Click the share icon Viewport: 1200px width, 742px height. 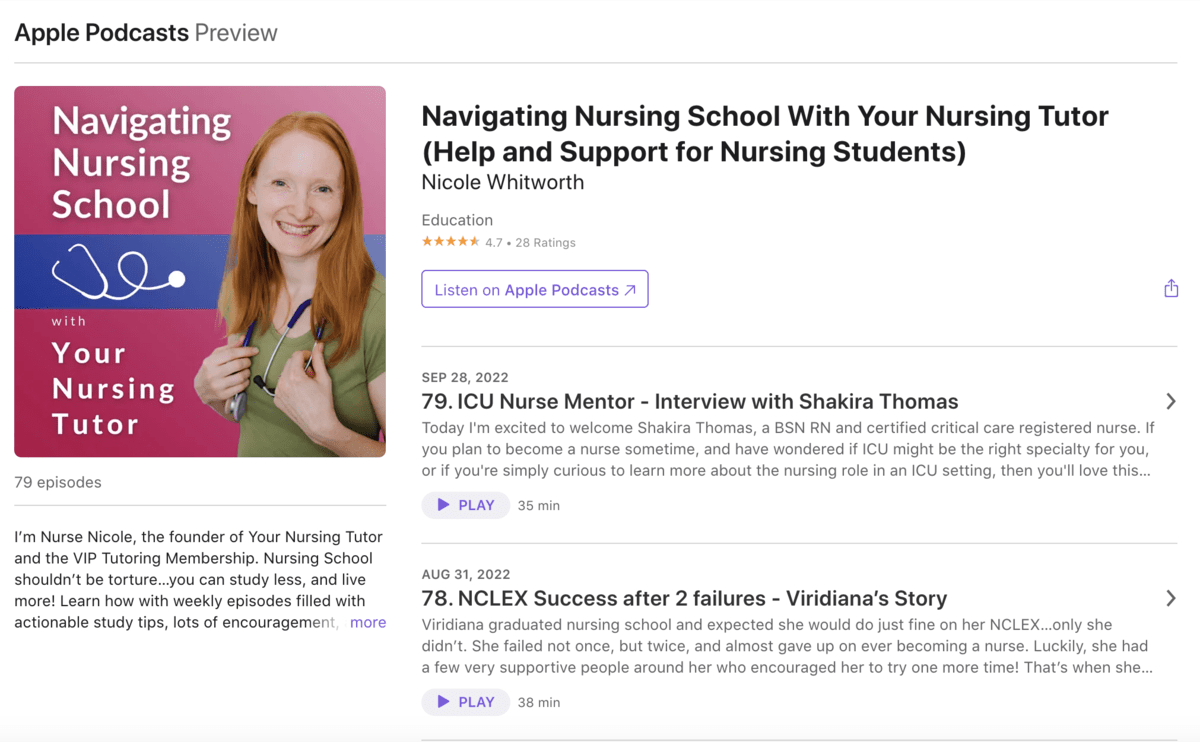[1171, 289]
